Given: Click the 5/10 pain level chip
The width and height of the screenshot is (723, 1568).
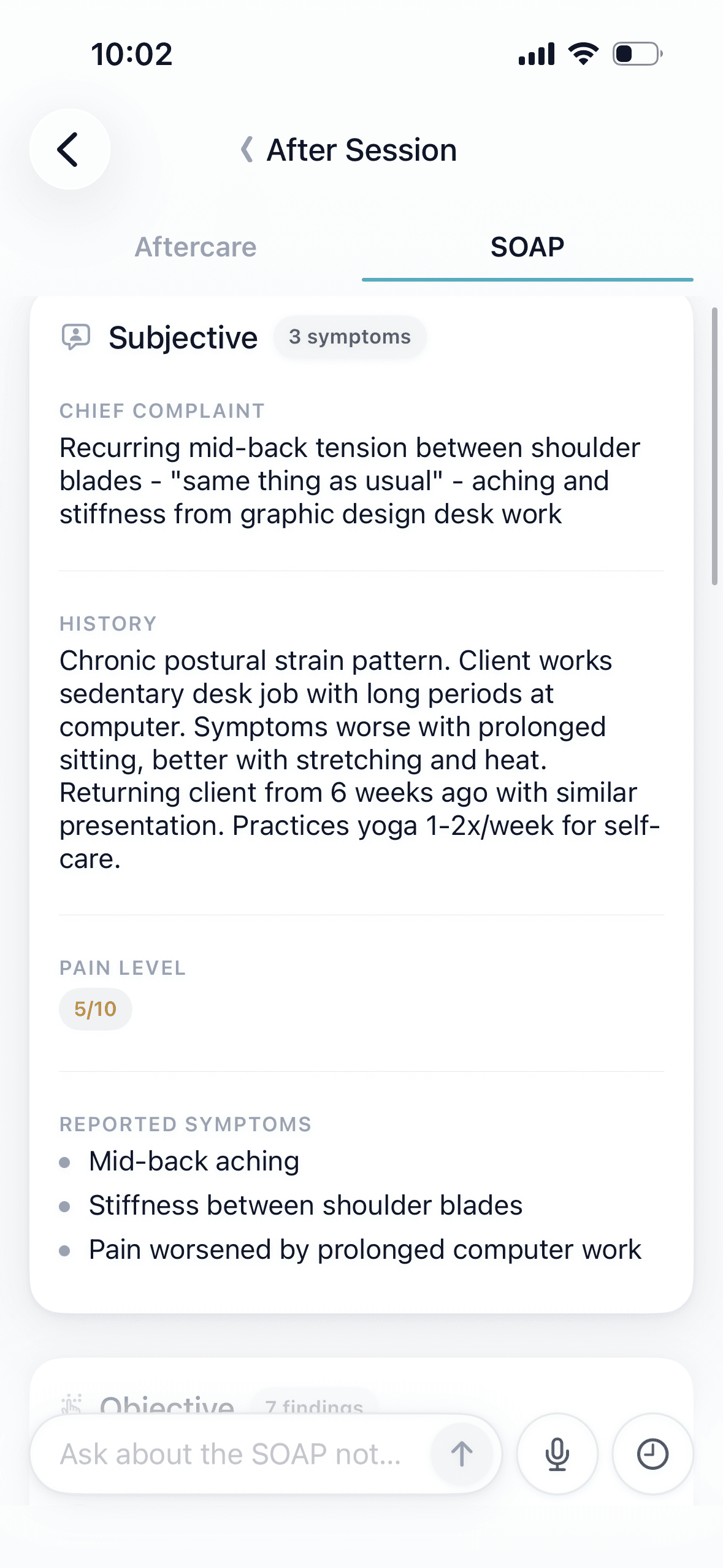Looking at the screenshot, I should (x=95, y=1009).
